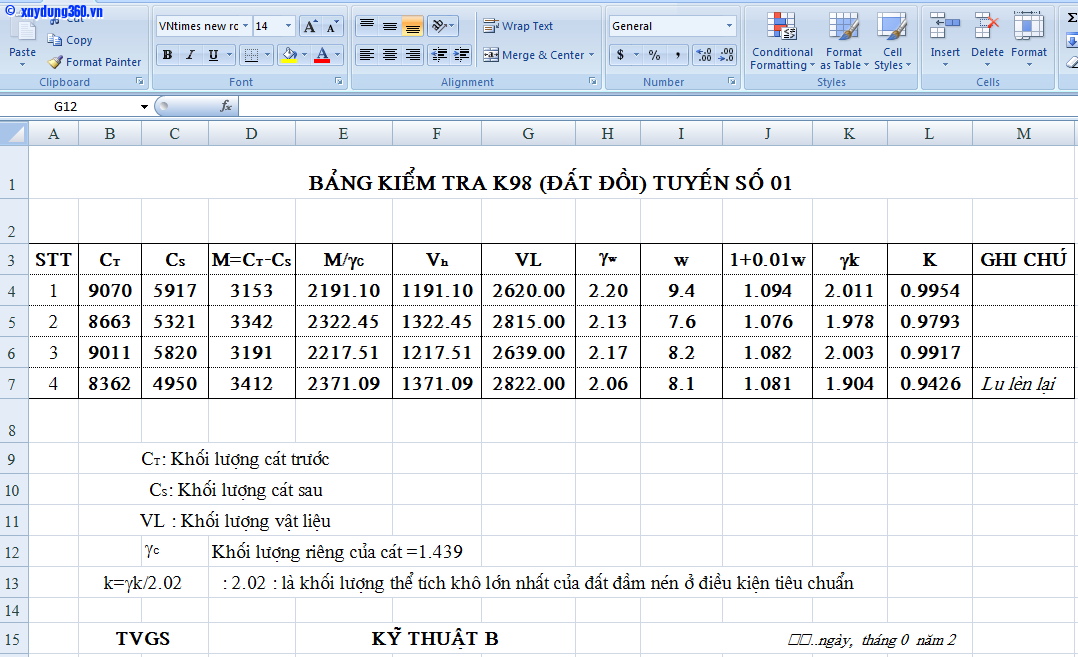Click the Percent Style icon
Screen dimensions: 1078x657
click(654, 55)
